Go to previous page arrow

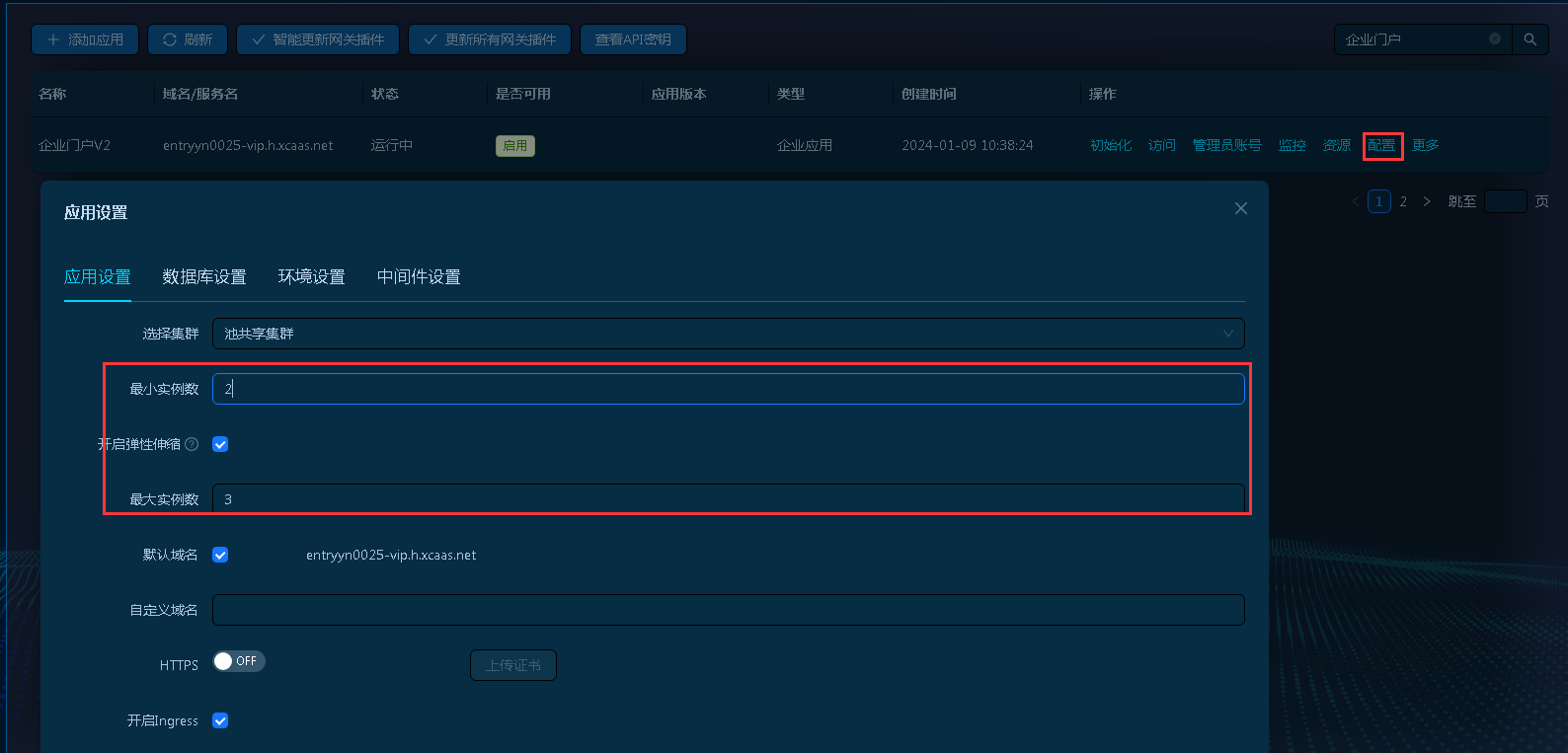(x=1355, y=201)
